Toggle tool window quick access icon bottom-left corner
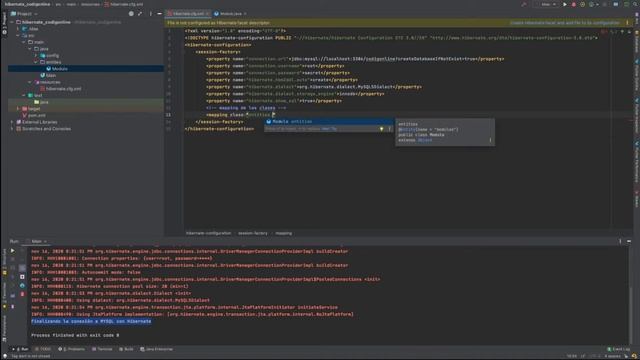This screenshot has height=360, width=640. point(4,356)
